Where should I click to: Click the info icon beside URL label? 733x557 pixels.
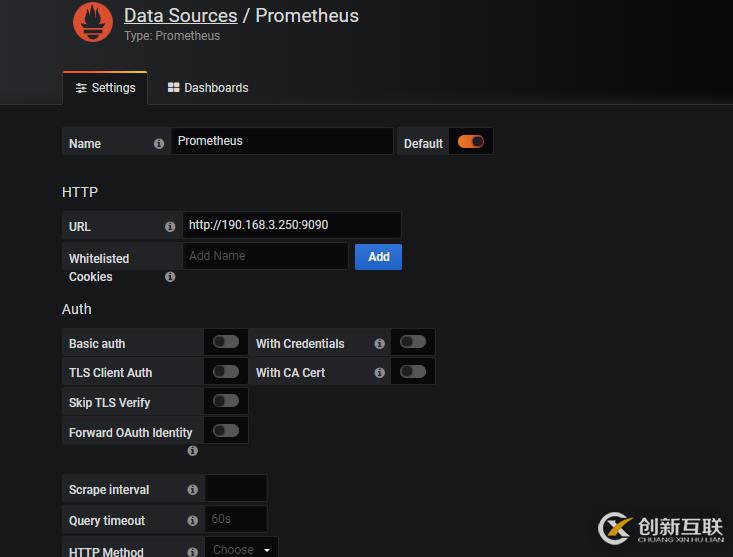pyautogui.click(x=170, y=227)
